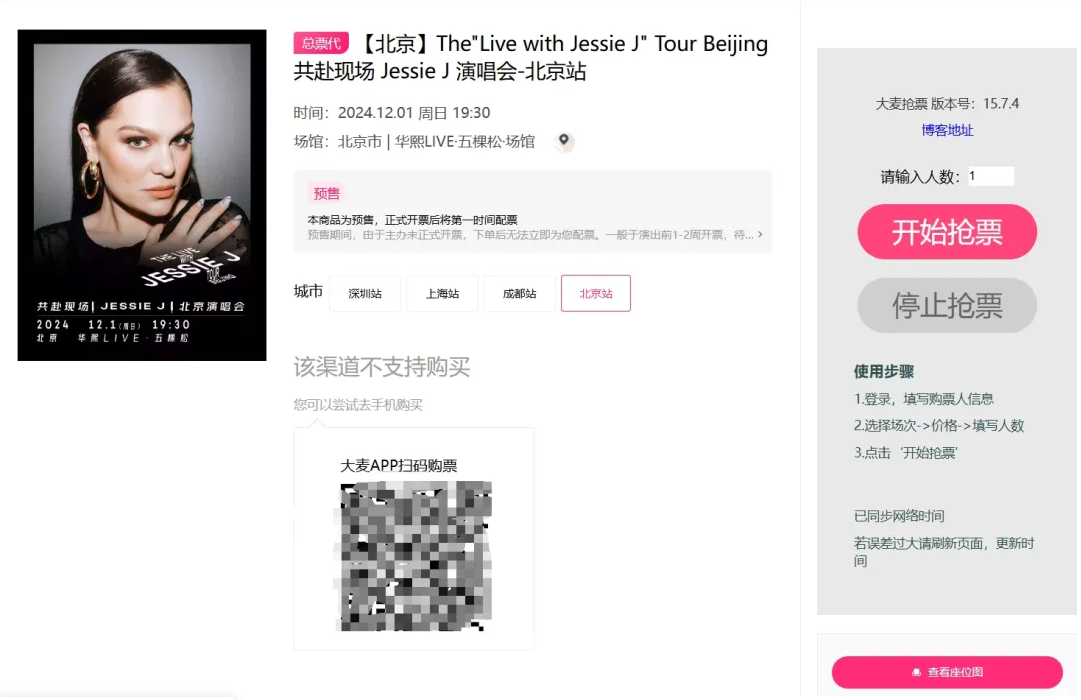Viewport: 1081px width, 700px height.
Task: Click the 该渠道不支持购买 message
Action: [x=381, y=367]
